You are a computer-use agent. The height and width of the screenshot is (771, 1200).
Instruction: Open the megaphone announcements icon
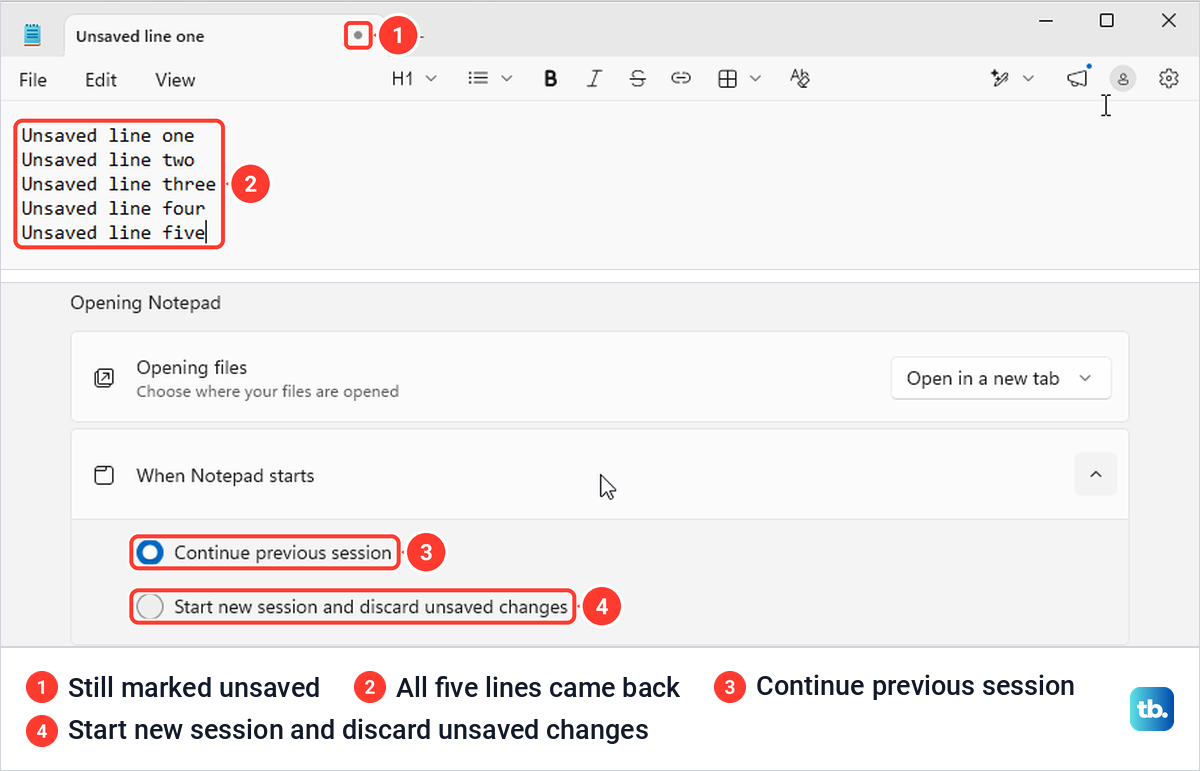click(1077, 78)
